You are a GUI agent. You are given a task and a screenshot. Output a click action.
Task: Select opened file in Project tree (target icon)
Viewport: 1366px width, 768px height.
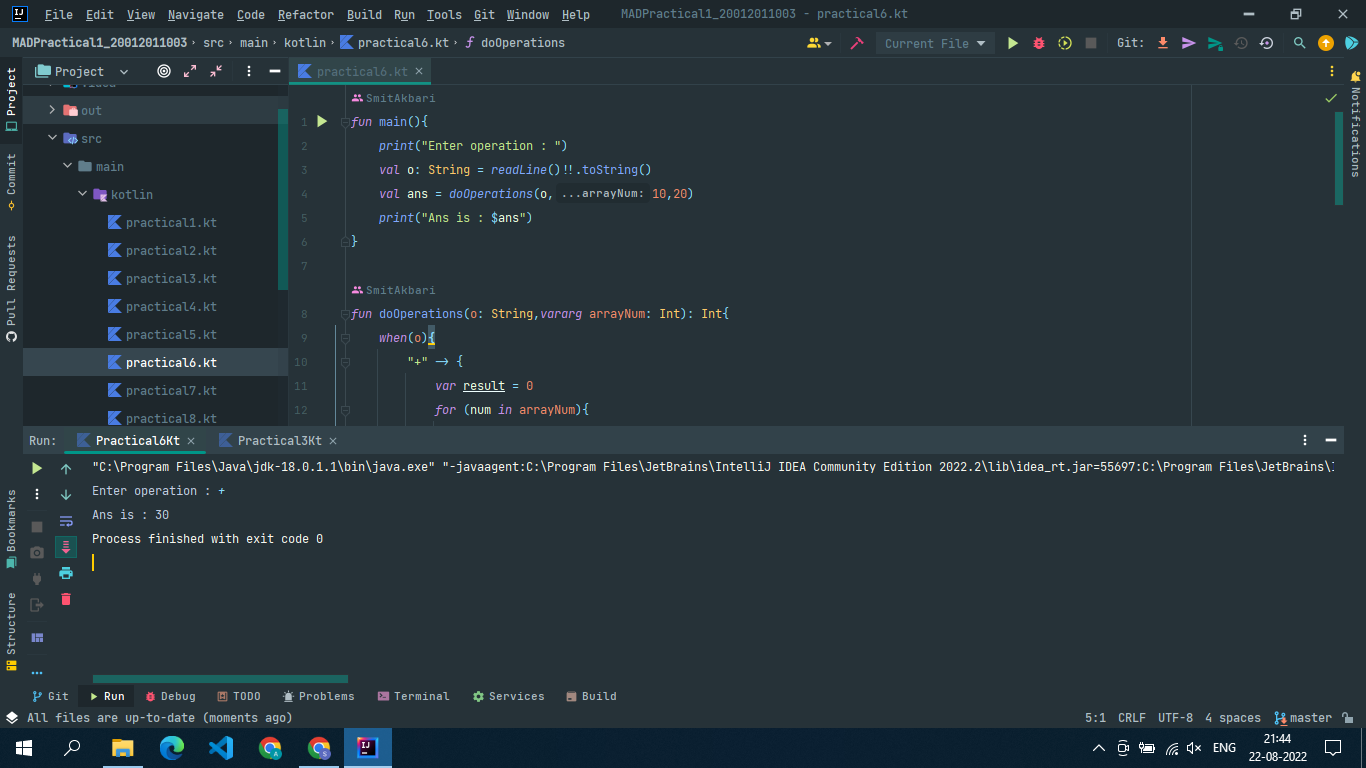pos(164,71)
